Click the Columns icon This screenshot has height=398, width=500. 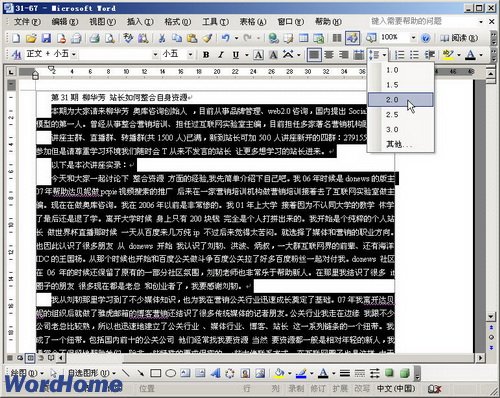[x=337, y=38]
